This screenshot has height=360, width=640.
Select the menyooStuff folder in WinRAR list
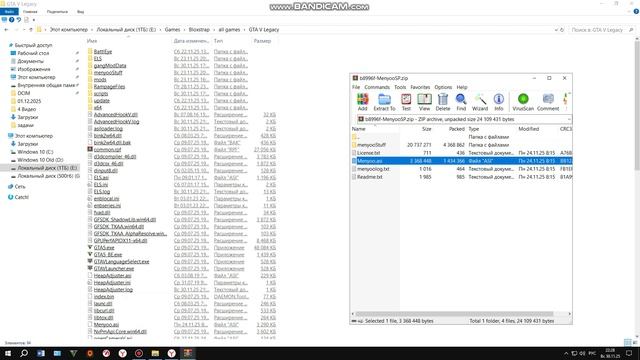[x=371, y=145]
